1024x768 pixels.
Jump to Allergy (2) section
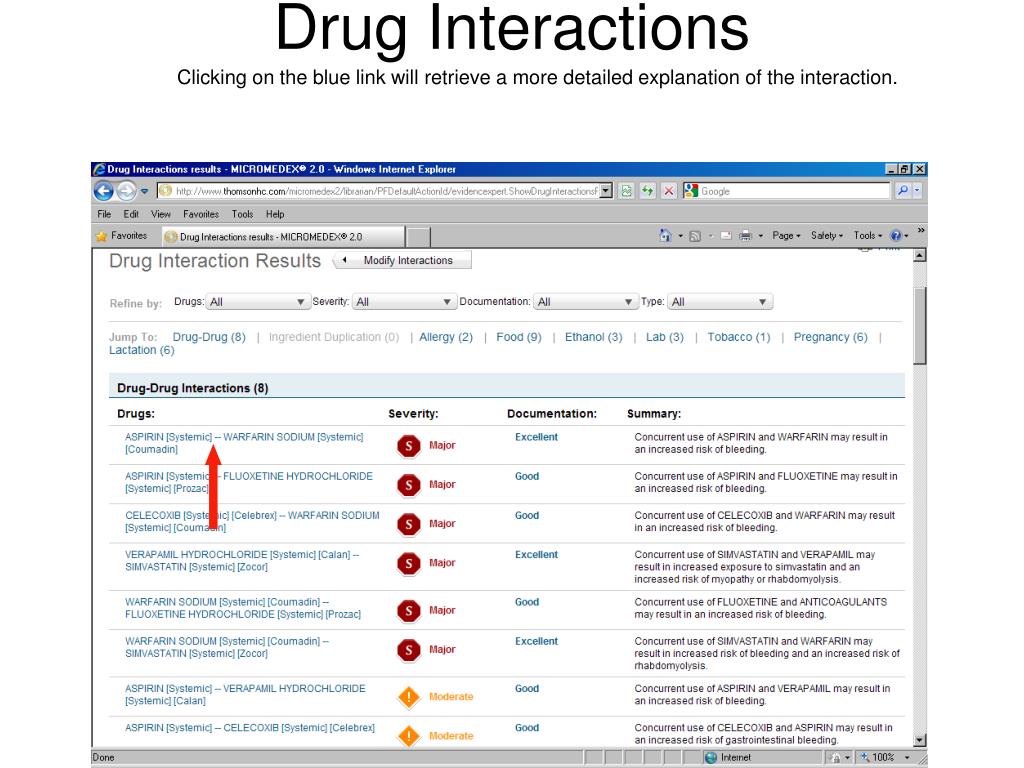click(446, 337)
